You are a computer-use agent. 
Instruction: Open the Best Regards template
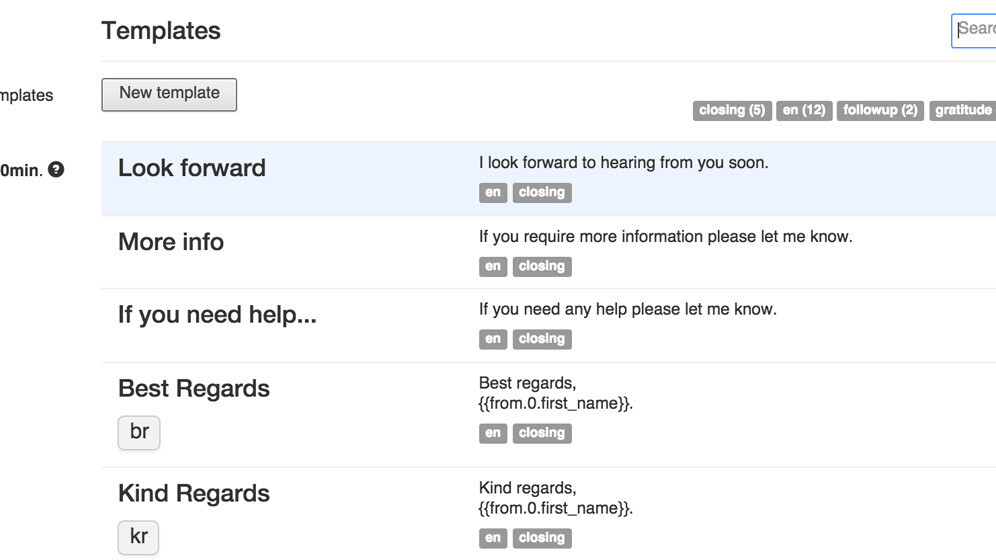click(x=194, y=388)
